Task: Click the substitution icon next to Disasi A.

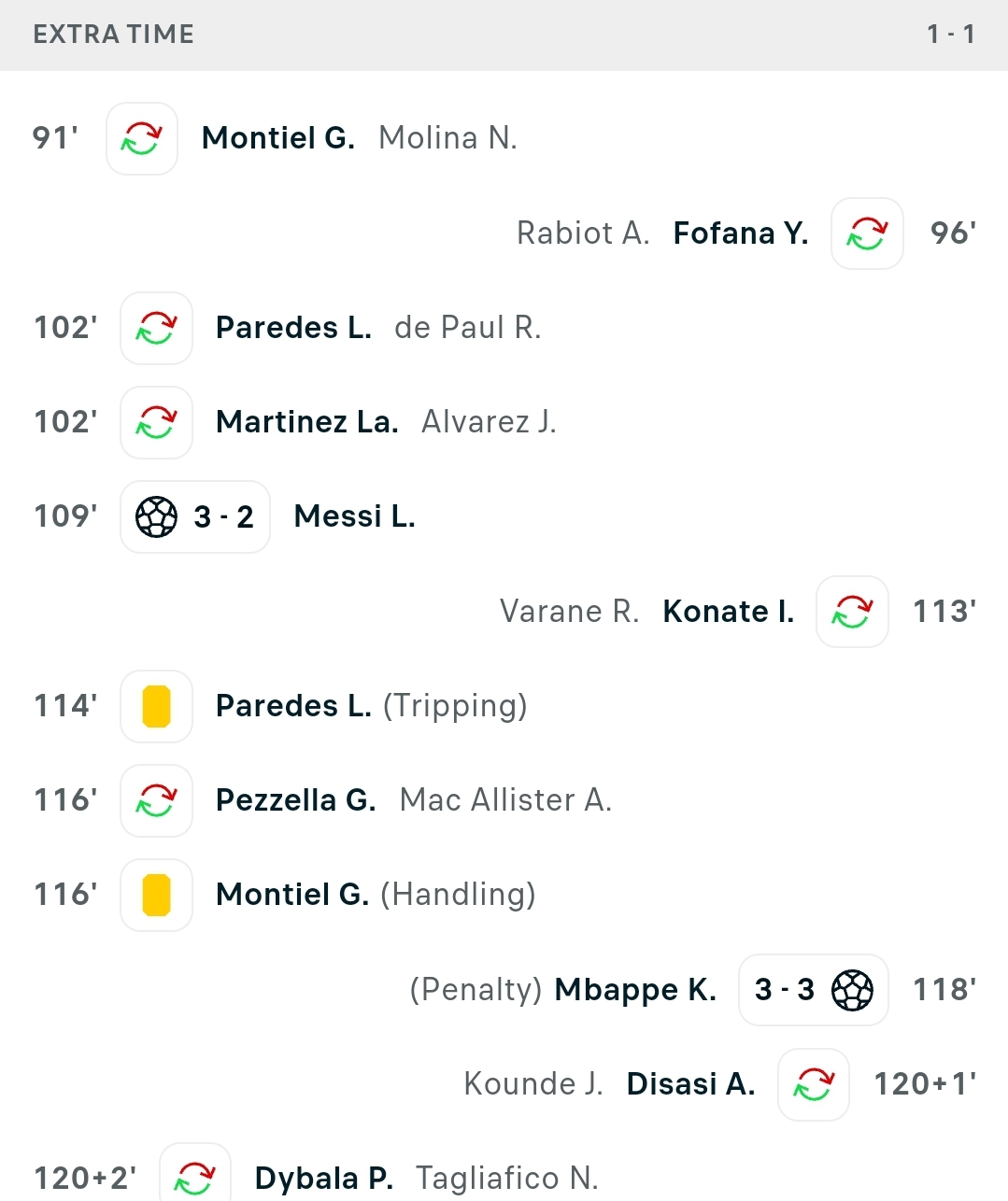Action: point(814,1084)
